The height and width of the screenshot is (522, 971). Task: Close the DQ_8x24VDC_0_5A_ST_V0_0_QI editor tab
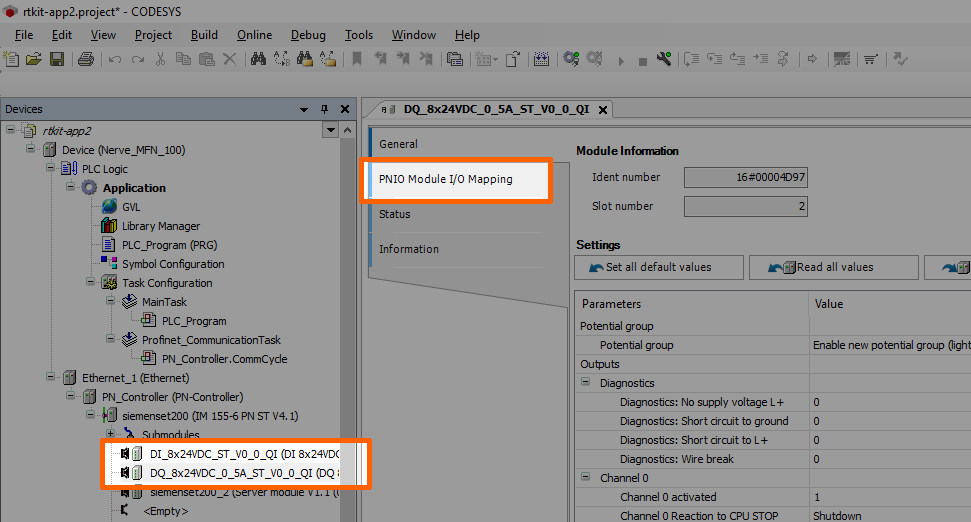tap(603, 109)
